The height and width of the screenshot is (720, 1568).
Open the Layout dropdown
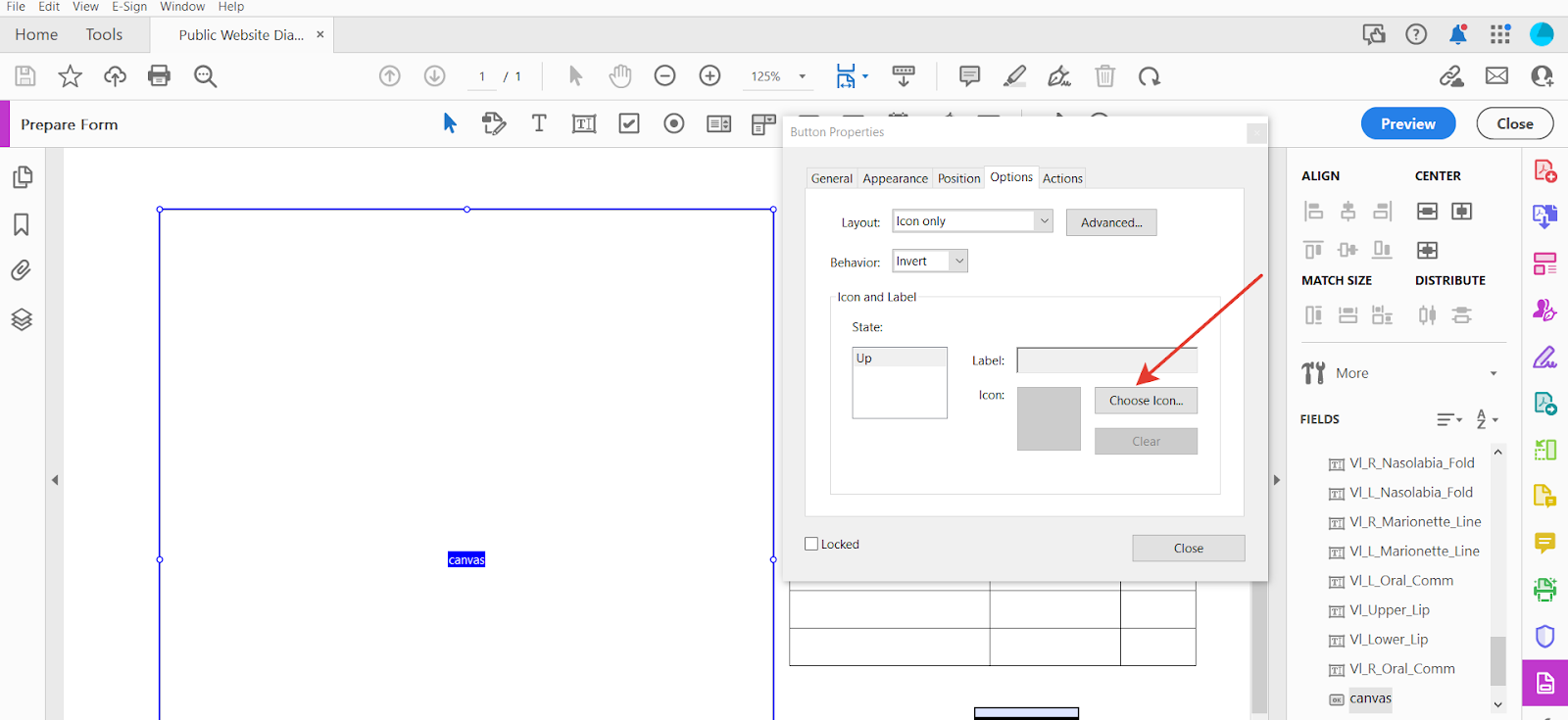972,221
